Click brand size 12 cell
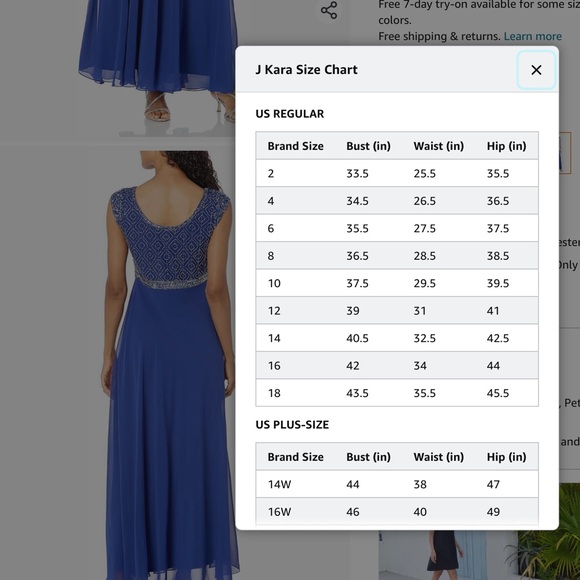Viewport: 580px width, 580px height. pos(274,311)
